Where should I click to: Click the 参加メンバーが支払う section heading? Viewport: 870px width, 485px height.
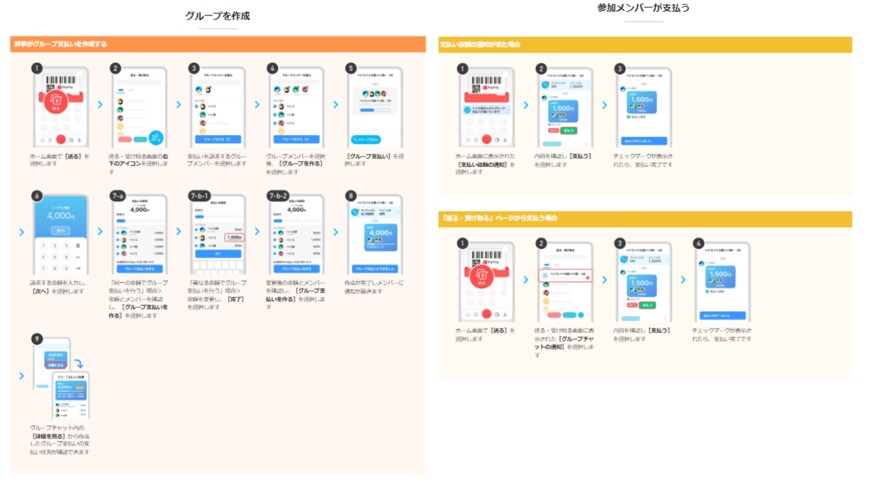tap(643, 8)
